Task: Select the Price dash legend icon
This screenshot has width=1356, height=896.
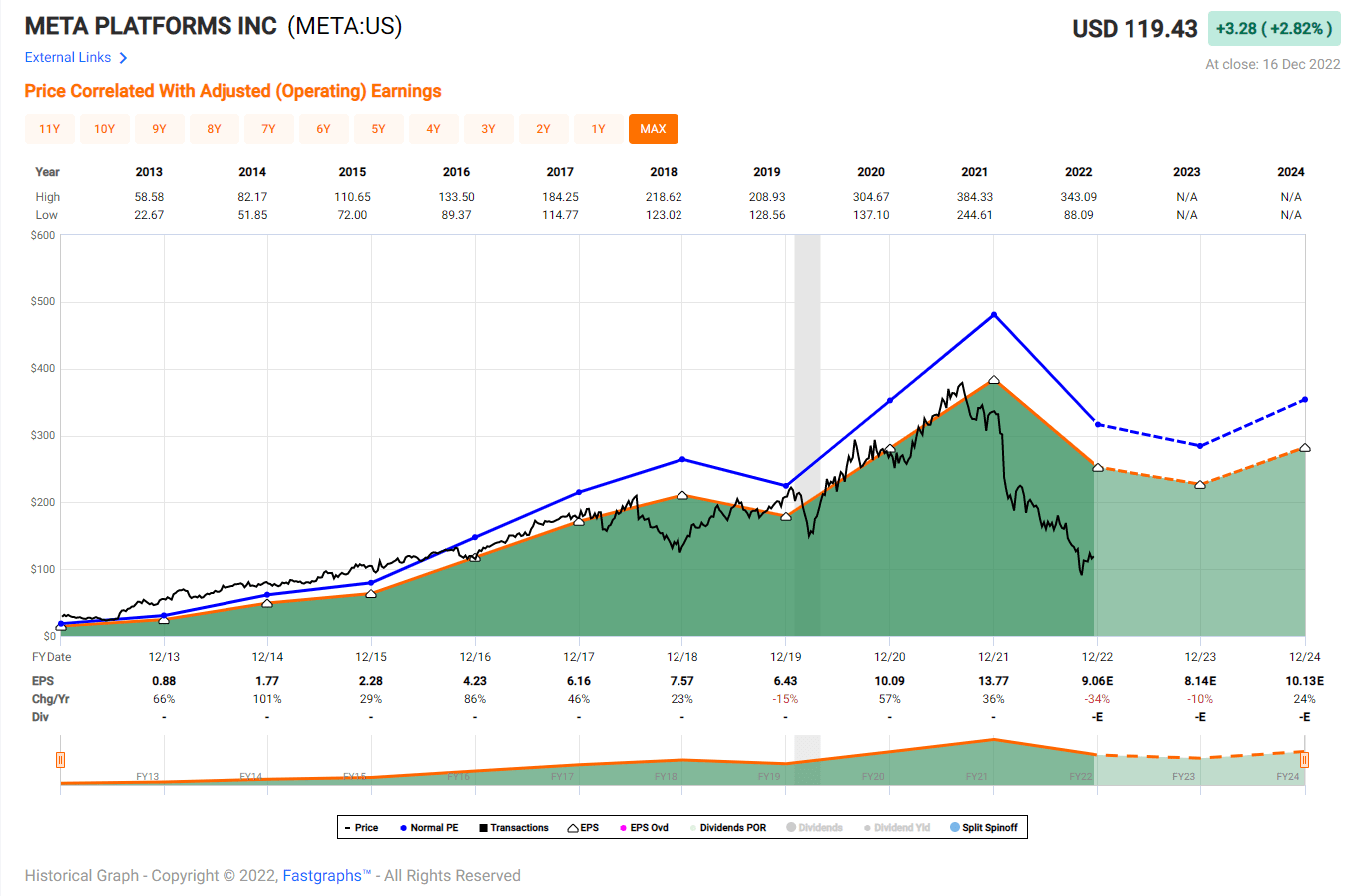Action: pyautogui.click(x=345, y=827)
